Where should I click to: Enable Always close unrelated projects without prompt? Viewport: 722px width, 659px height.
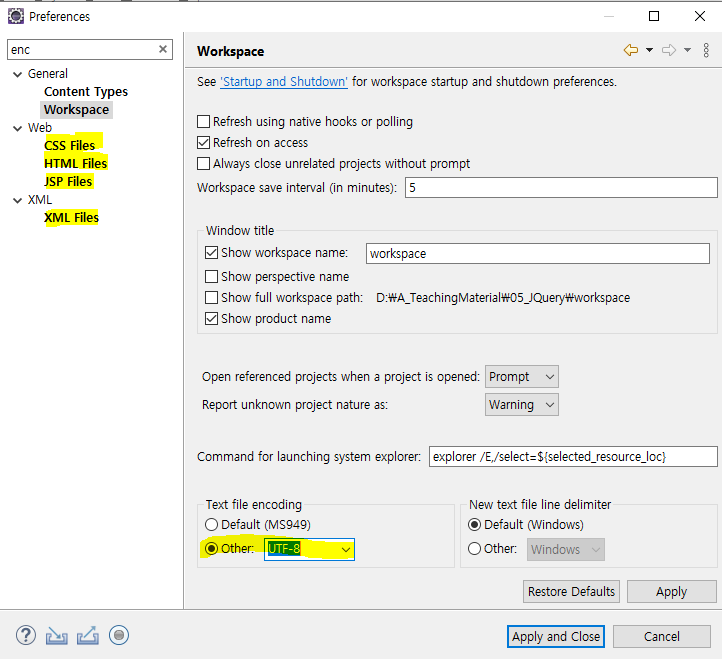(x=204, y=164)
